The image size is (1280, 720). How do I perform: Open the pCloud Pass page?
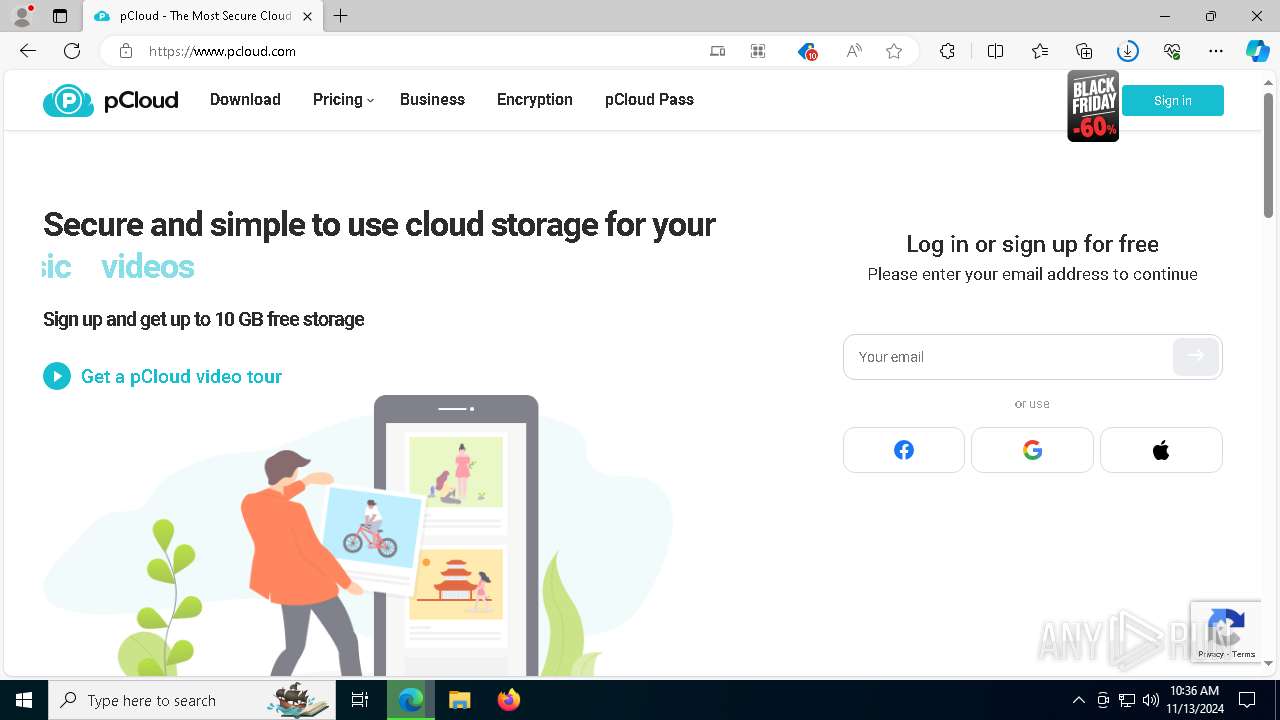[649, 100]
